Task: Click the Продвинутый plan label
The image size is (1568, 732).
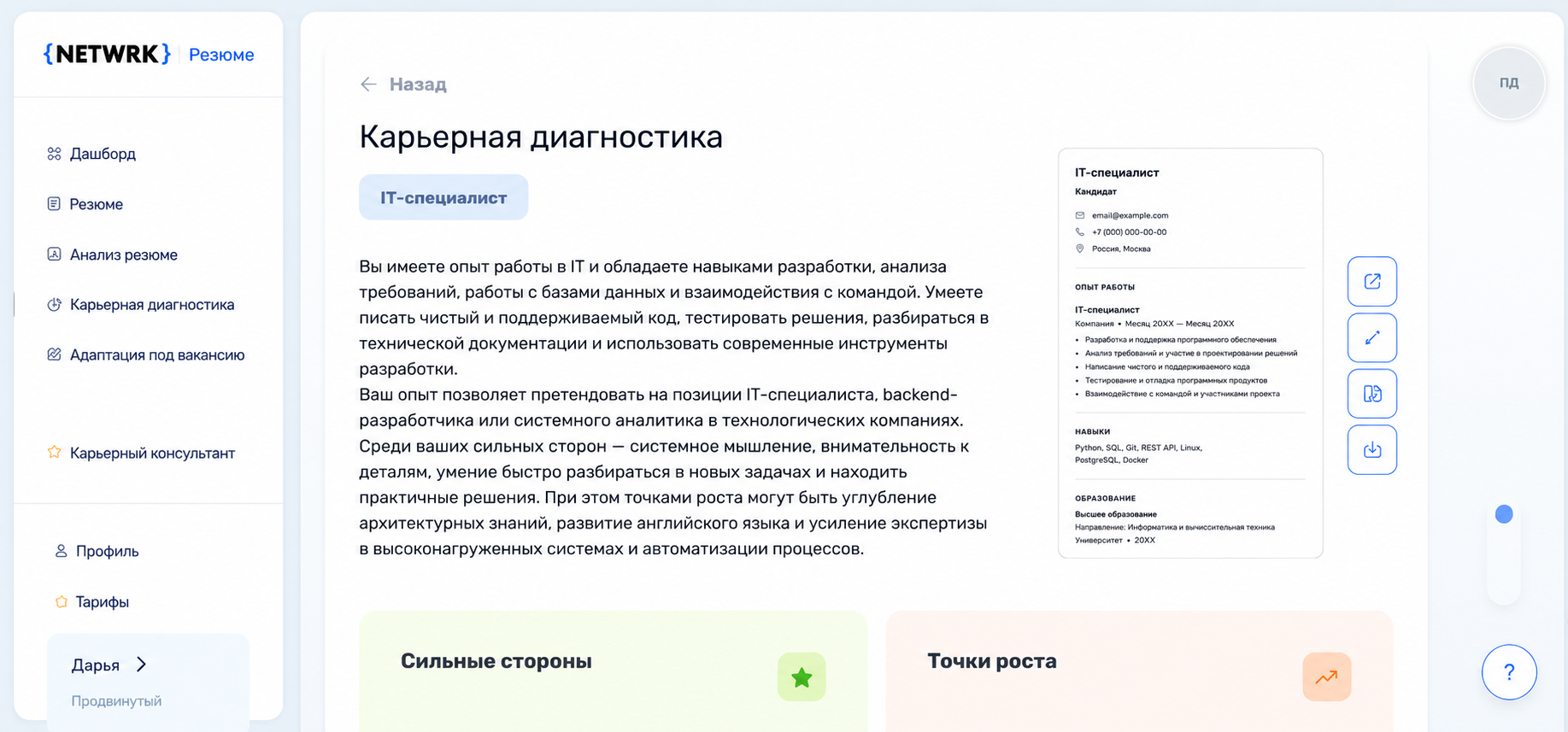Action: (116, 701)
